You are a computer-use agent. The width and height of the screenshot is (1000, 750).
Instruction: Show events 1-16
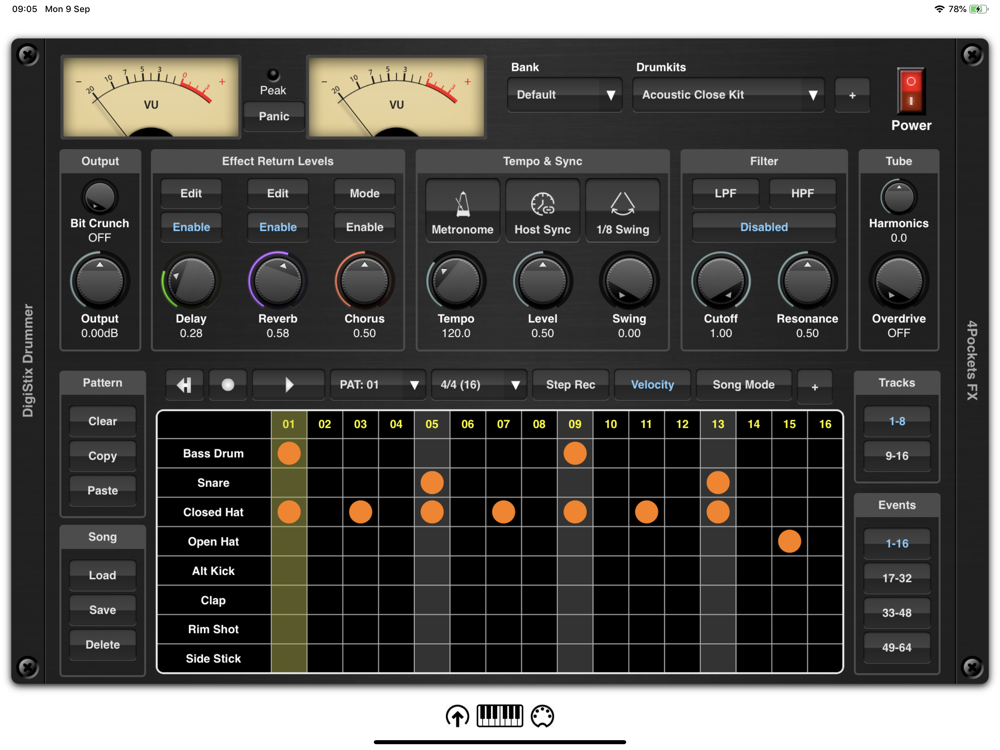(x=897, y=543)
